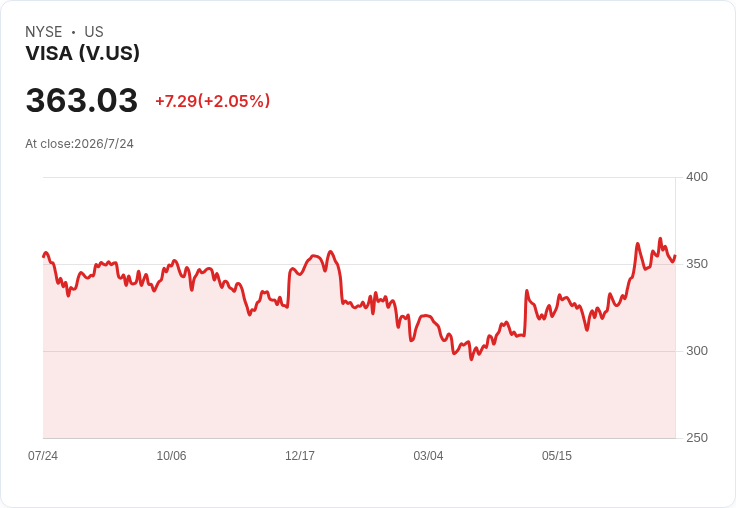Image resolution: width=736 pixels, height=508 pixels.
Task: Select the 12/17 date on x-axis
Action: click(300, 455)
